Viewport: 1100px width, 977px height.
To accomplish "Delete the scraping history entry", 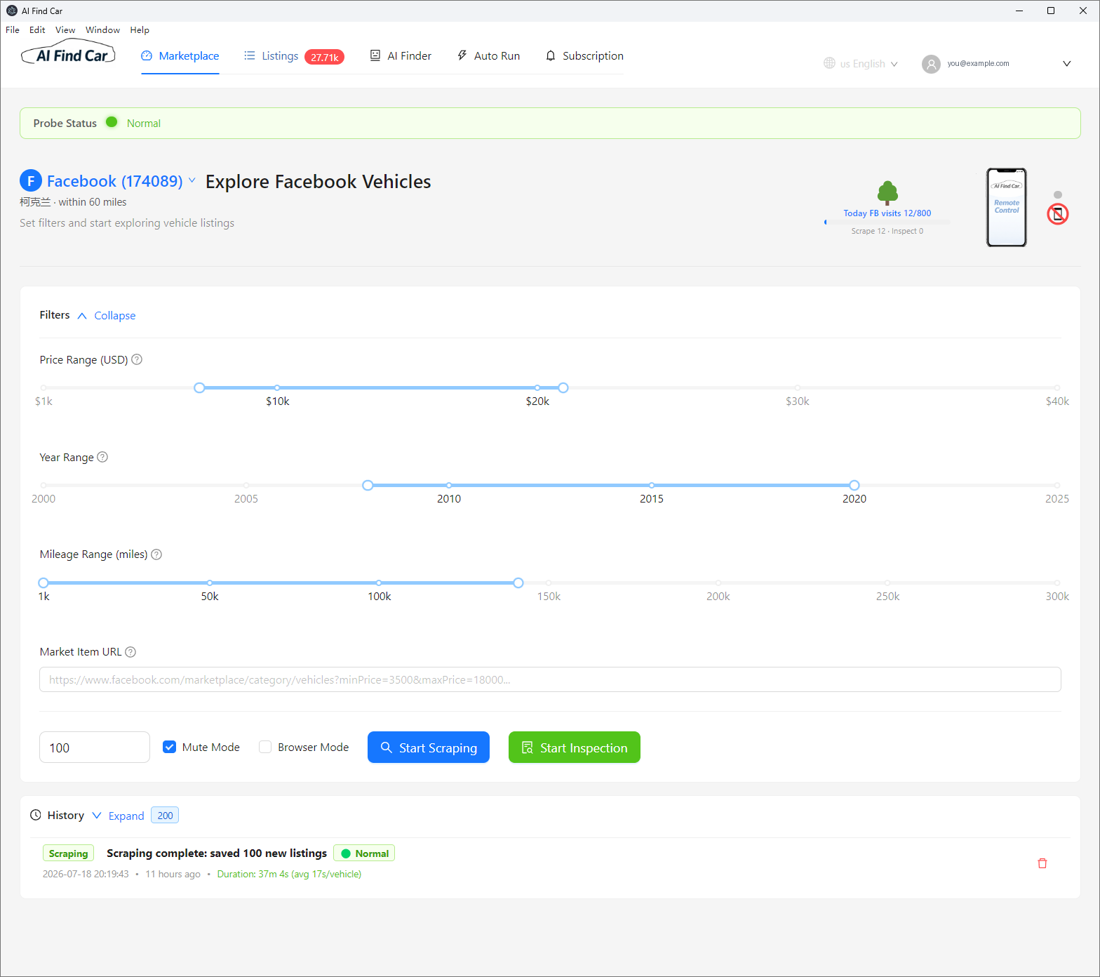I will 1042,863.
